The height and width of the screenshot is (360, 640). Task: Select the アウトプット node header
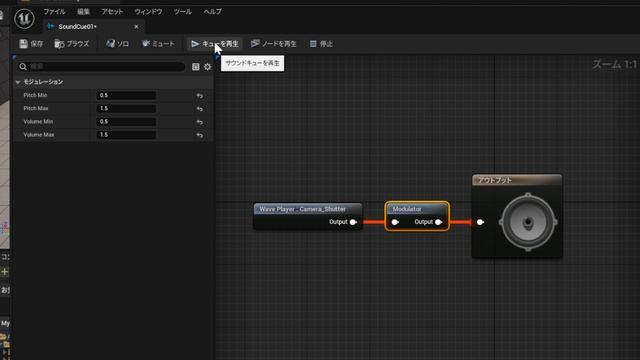coord(517,180)
